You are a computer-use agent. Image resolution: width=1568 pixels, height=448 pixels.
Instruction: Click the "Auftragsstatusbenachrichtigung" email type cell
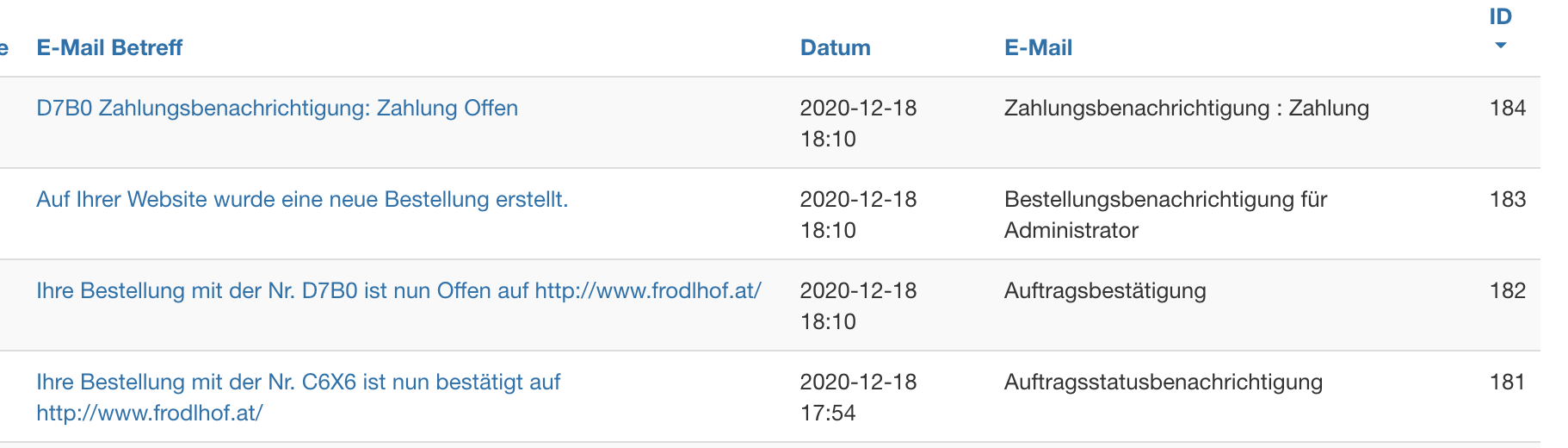[1163, 383]
